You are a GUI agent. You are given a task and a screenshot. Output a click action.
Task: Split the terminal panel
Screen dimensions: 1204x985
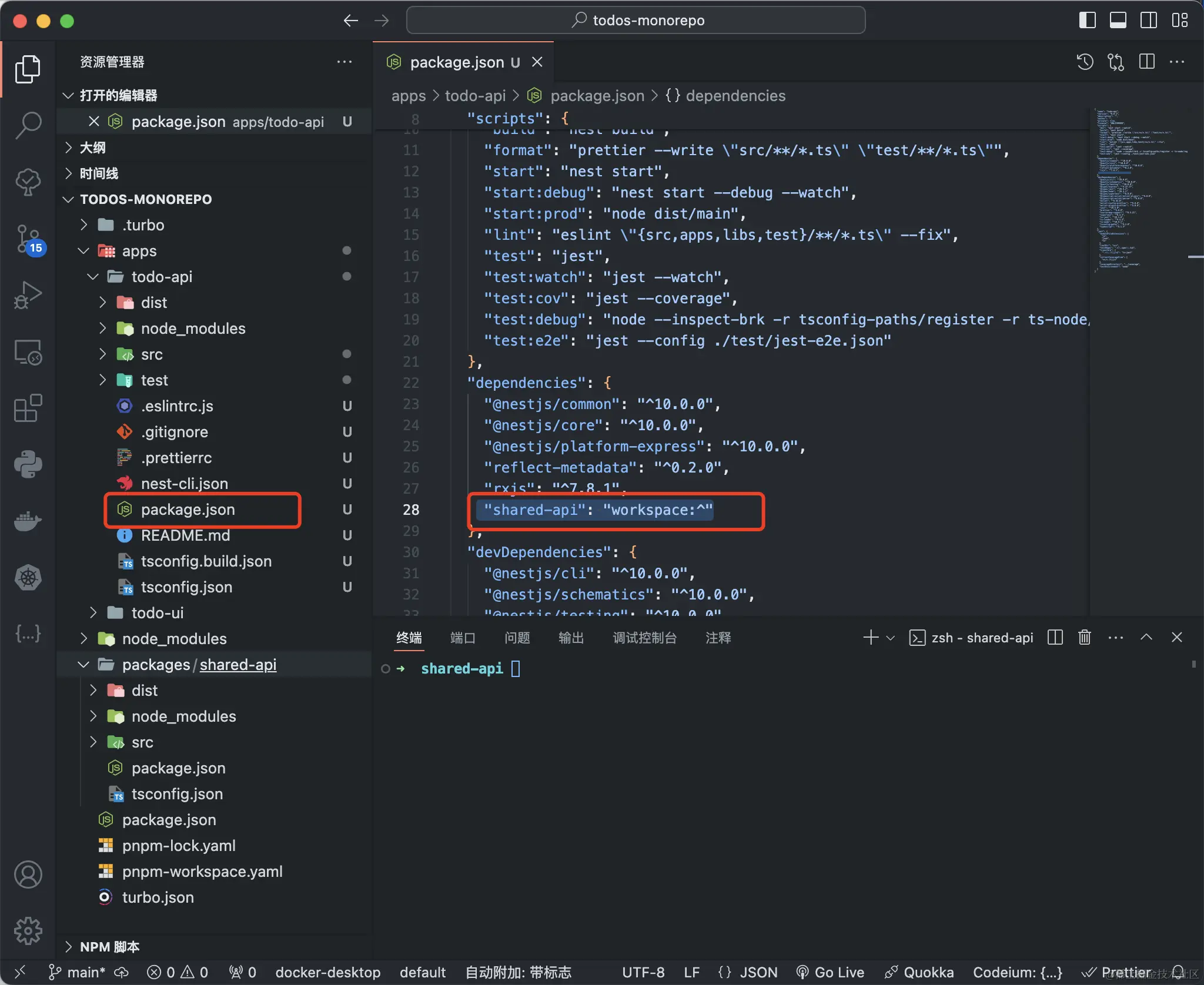(1055, 638)
